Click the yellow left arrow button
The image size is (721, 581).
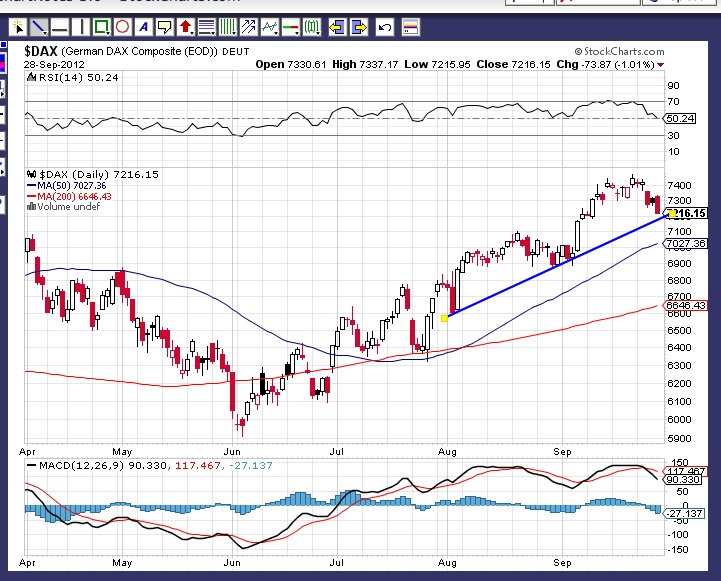pos(337,27)
